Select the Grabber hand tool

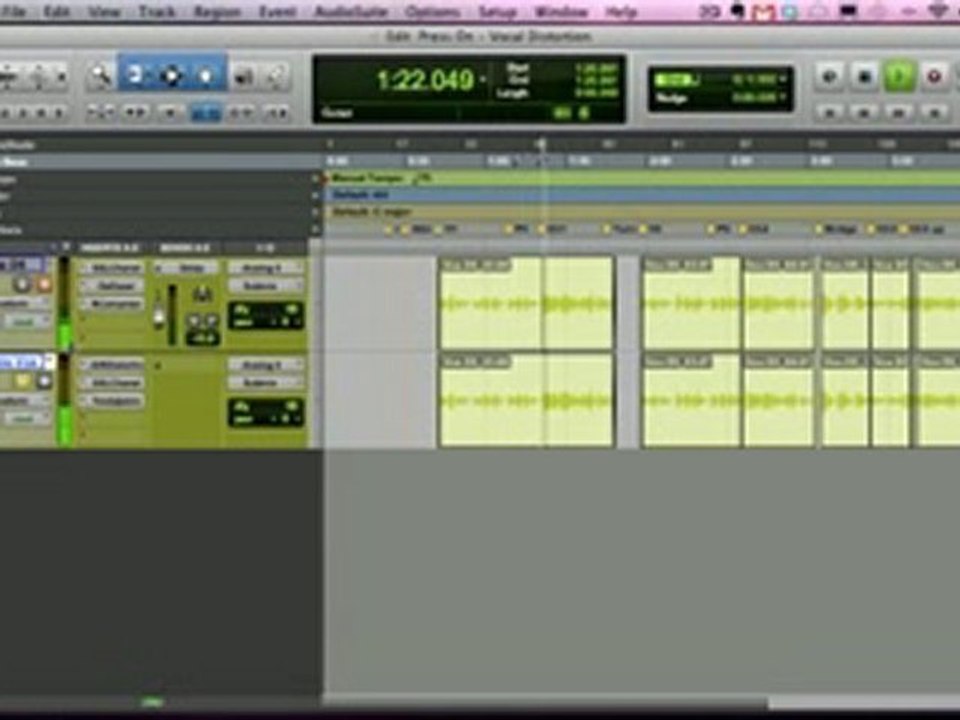coord(206,75)
